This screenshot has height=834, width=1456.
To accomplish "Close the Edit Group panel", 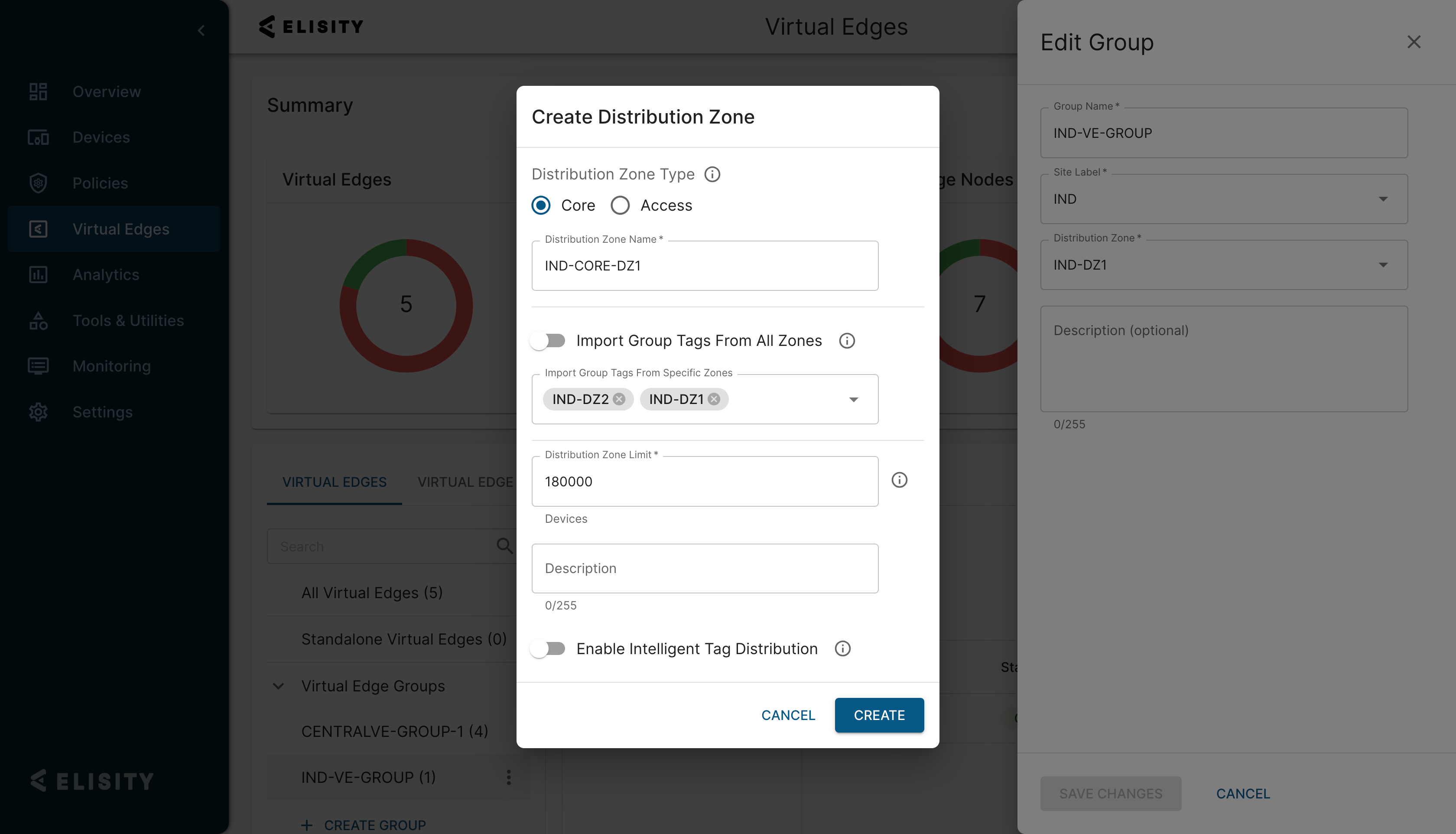I will tap(1414, 42).
